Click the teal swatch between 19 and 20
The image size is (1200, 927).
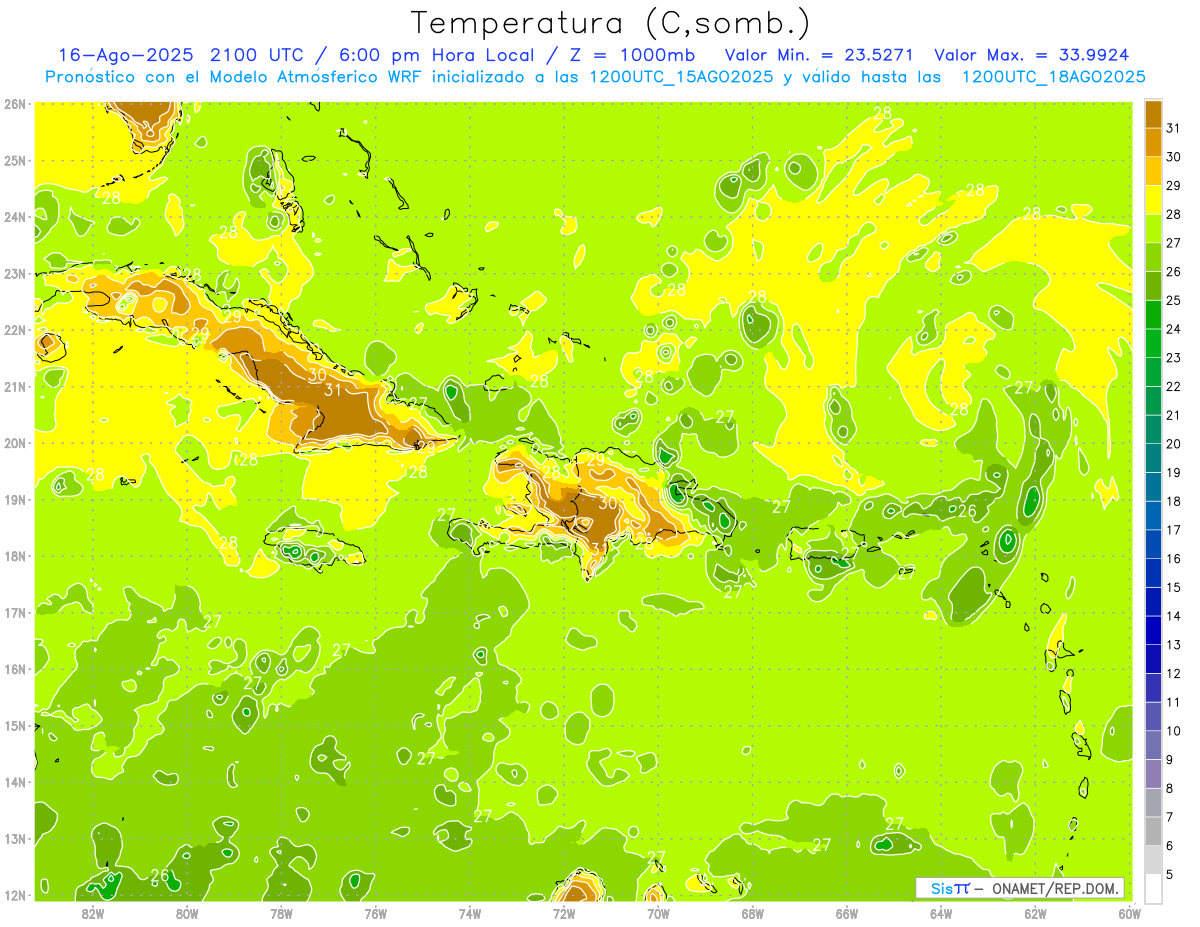pyautogui.click(x=1153, y=457)
